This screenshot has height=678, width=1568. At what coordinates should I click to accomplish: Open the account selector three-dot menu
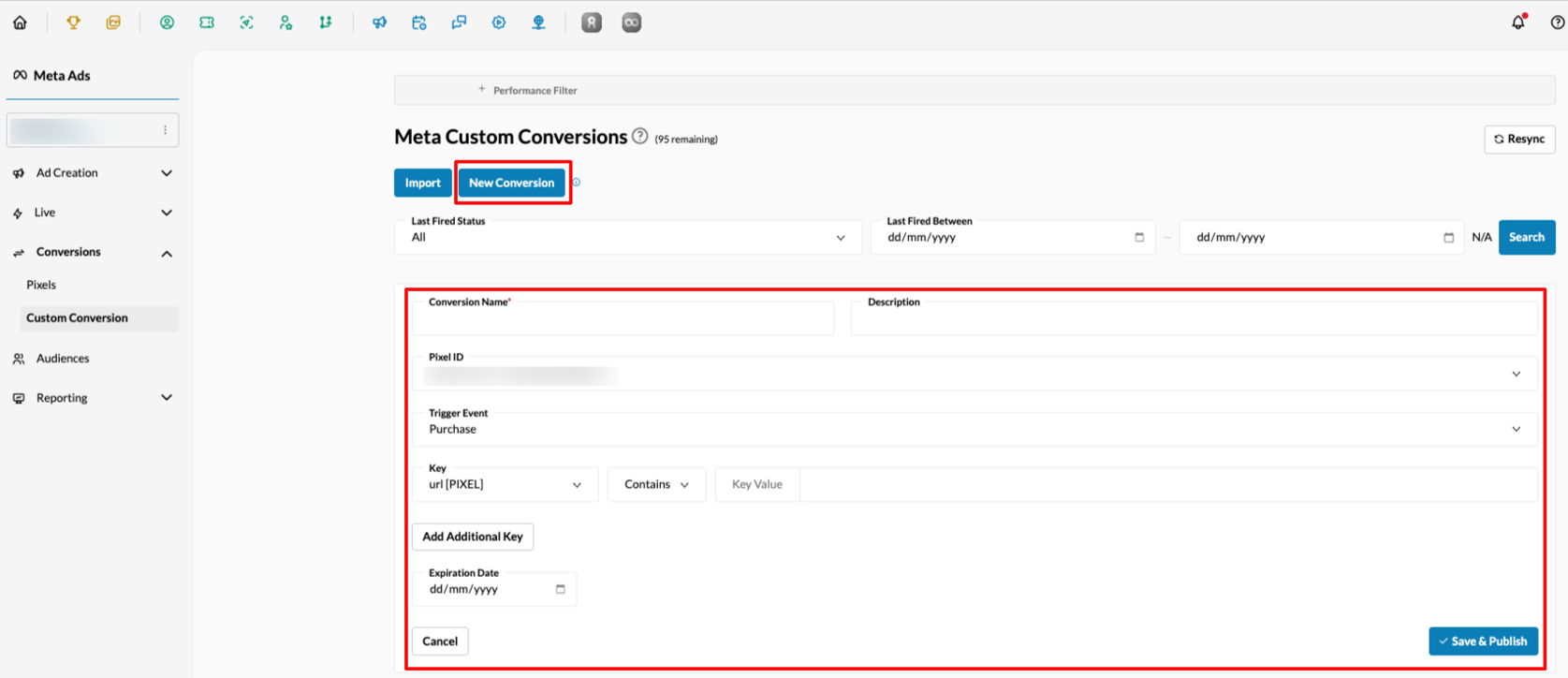pyautogui.click(x=165, y=130)
